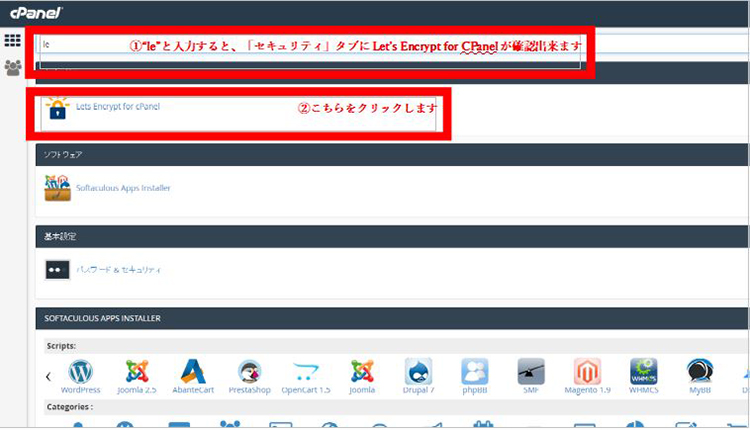Open the User Manager people icon
The width and height of the screenshot is (750, 430).
coord(13,67)
